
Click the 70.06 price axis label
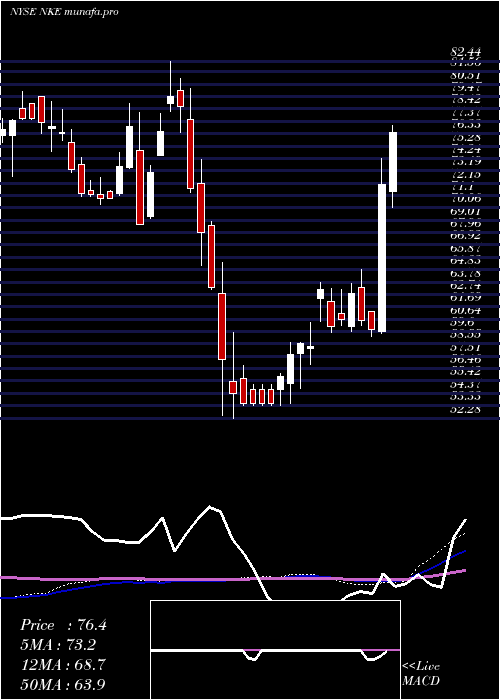(x=465, y=197)
